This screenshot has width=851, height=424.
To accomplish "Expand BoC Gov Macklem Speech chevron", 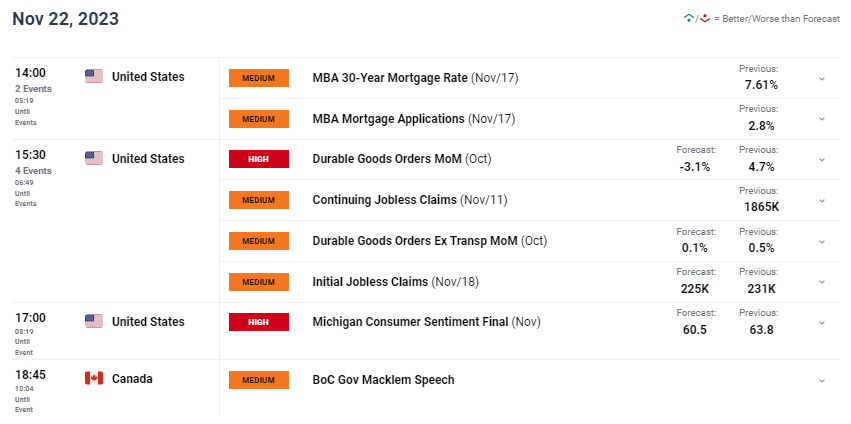I will [x=822, y=381].
